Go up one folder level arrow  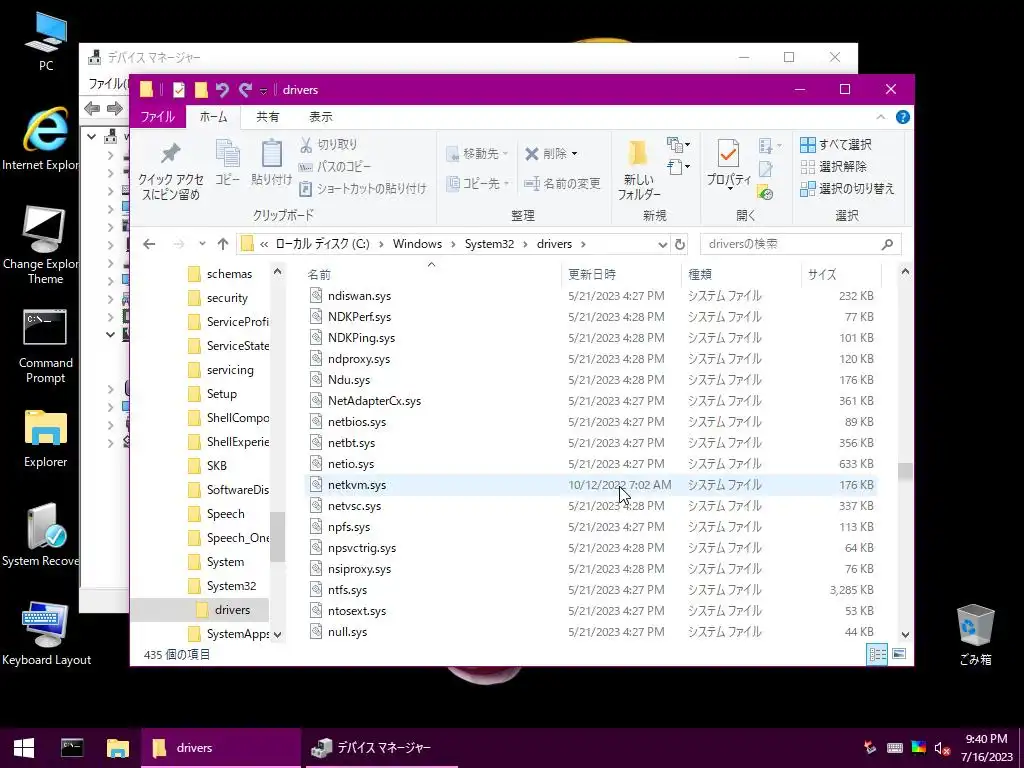(x=223, y=244)
